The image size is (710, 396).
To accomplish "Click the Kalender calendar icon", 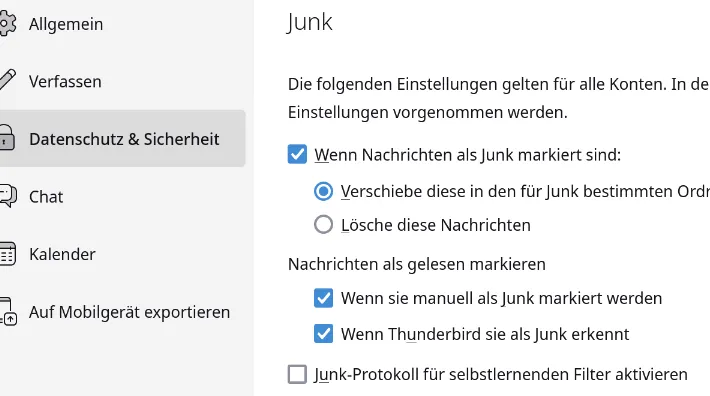I will coord(7,253).
